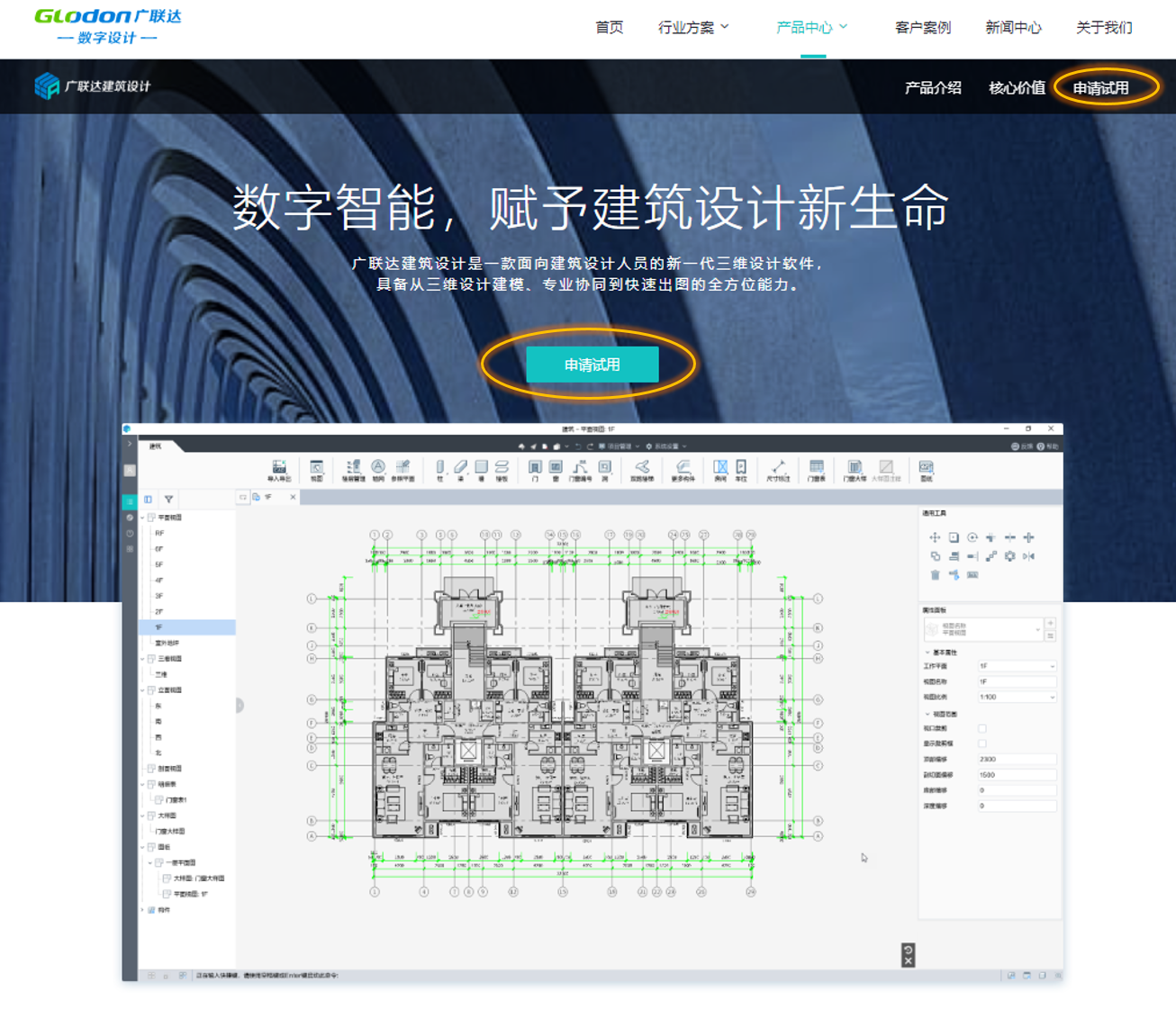Screen dimensions: 1176x1009
Task: Click 申请试用 in the dark sub-navigation bar
Action: pyautogui.click(x=1100, y=88)
